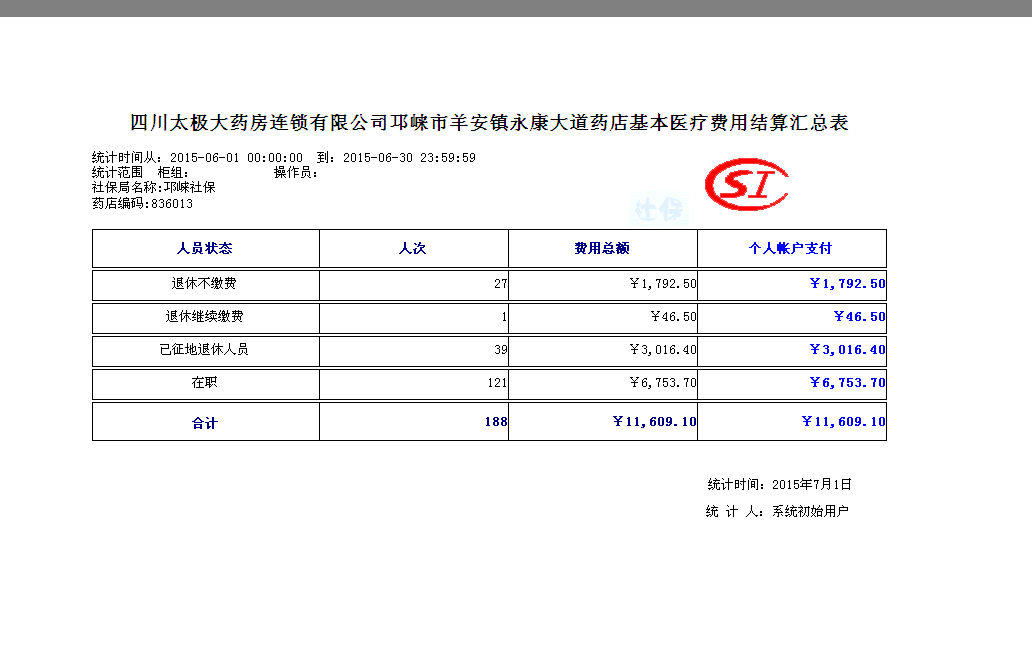
Task: Select ¥46.50 in the 费用总额 column
Action: coord(673,317)
